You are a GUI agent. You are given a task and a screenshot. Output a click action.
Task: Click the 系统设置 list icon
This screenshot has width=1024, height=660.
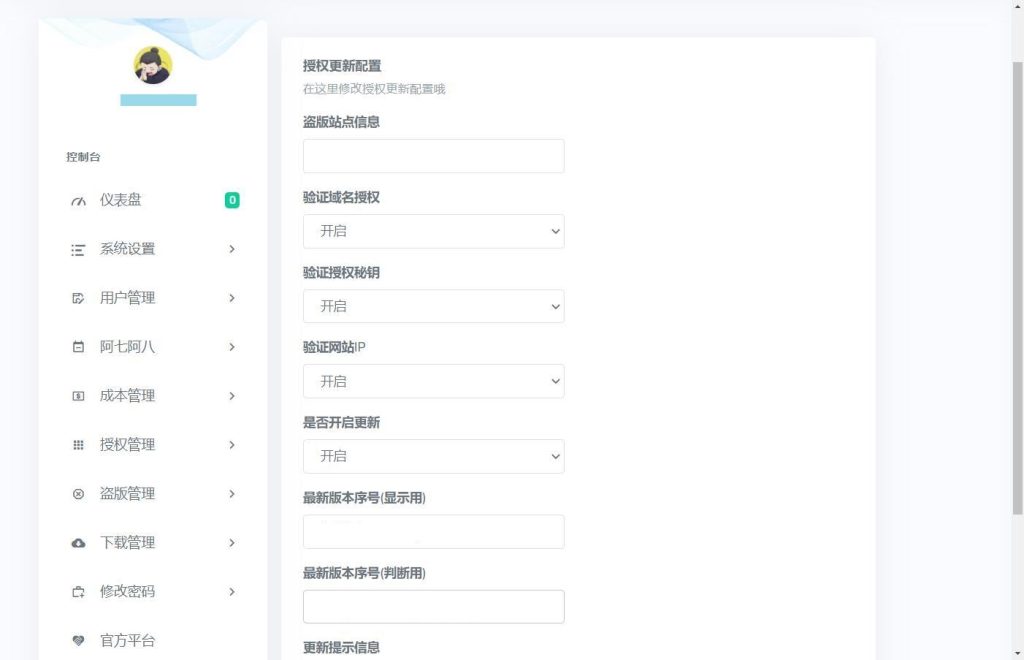(79, 249)
